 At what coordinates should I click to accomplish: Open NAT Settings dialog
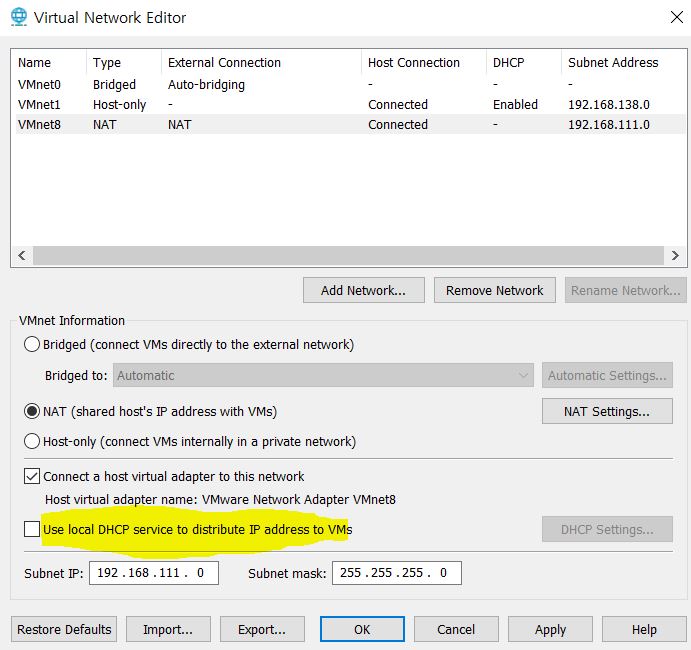607,412
